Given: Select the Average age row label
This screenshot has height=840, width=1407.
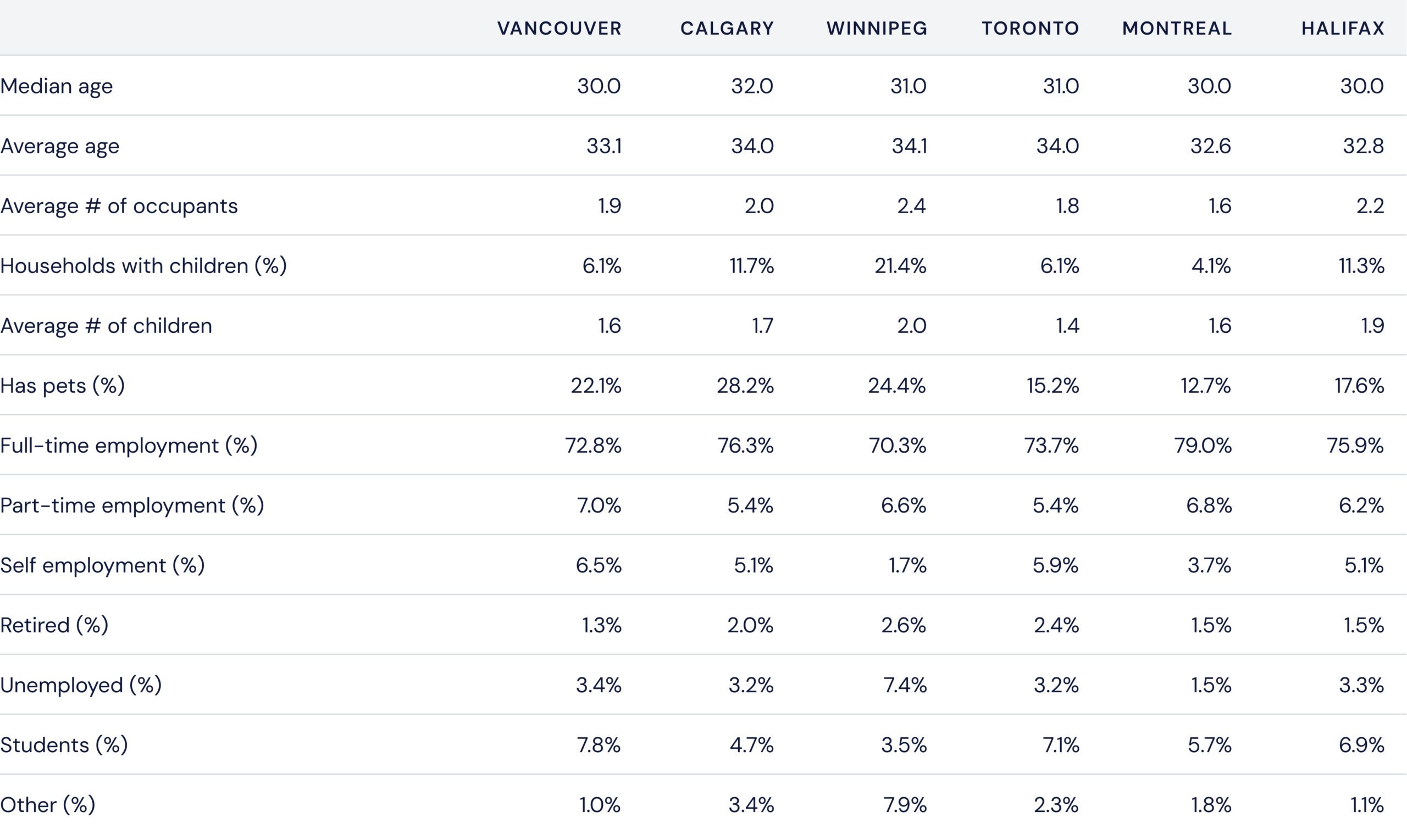Looking at the screenshot, I should pyautogui.click(x=60, y=146).
